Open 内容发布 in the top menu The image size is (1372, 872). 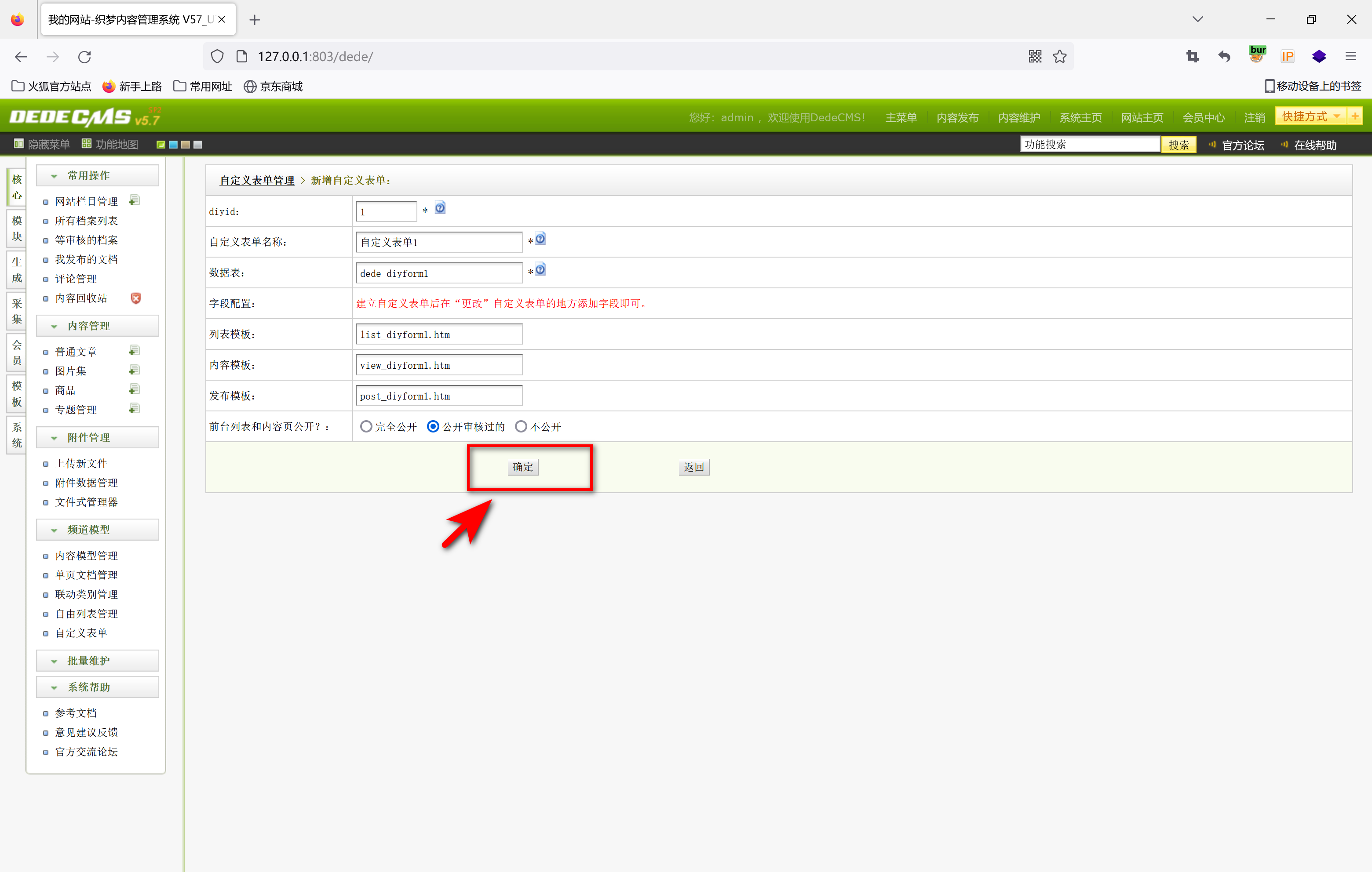point(957,118)
